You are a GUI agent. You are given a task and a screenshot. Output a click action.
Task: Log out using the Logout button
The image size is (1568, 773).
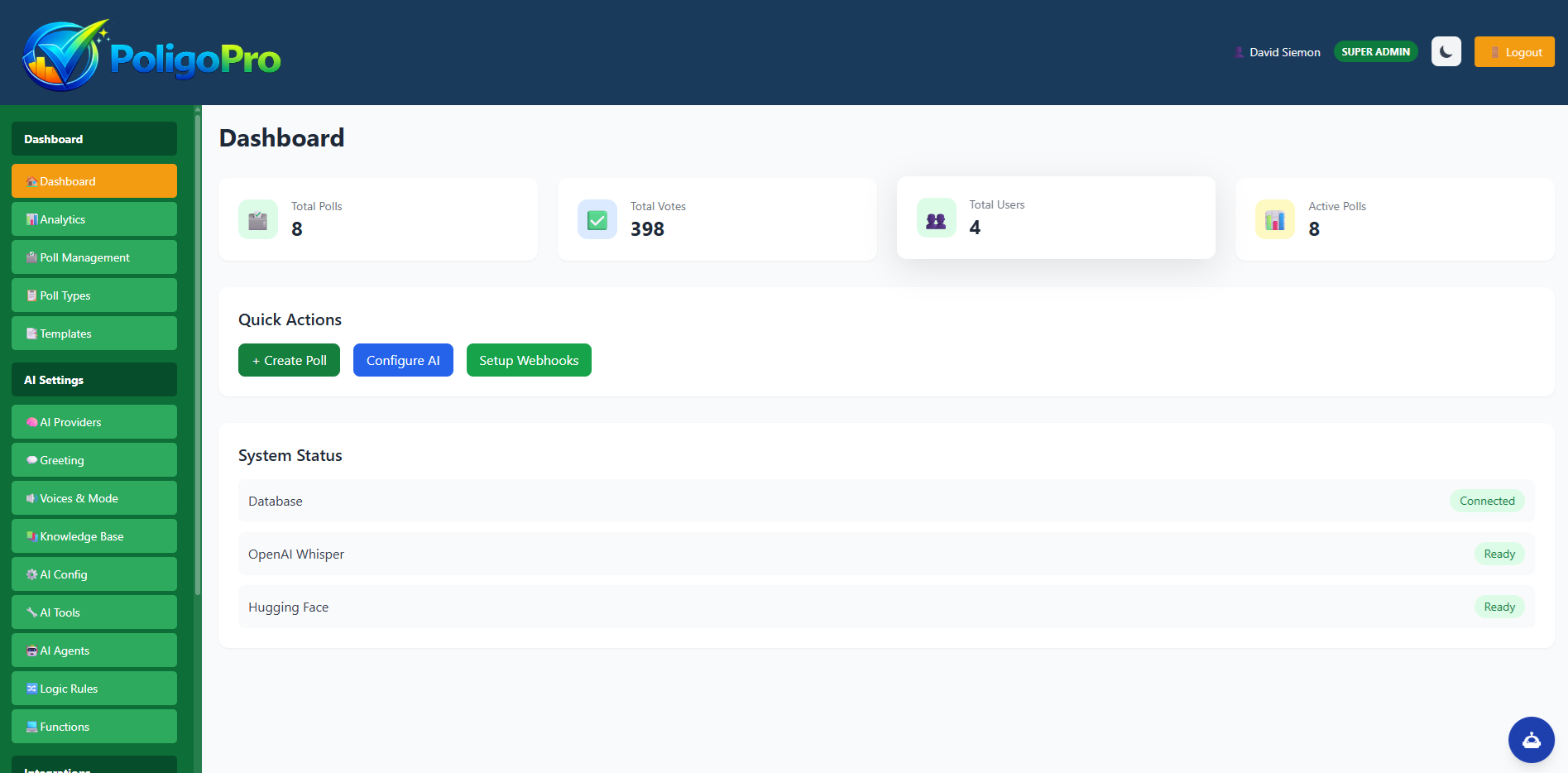(x=1514, y=51)
